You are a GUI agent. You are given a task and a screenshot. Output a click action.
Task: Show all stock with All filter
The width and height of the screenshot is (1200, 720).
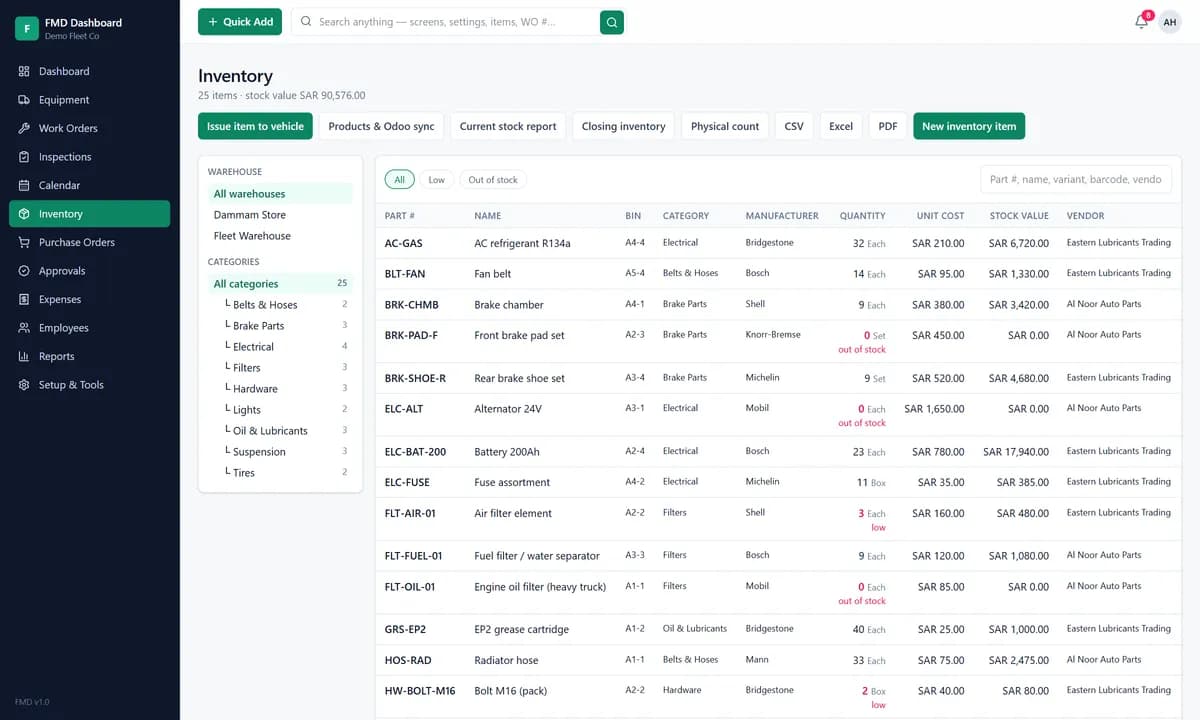click(x=399, y=180)
